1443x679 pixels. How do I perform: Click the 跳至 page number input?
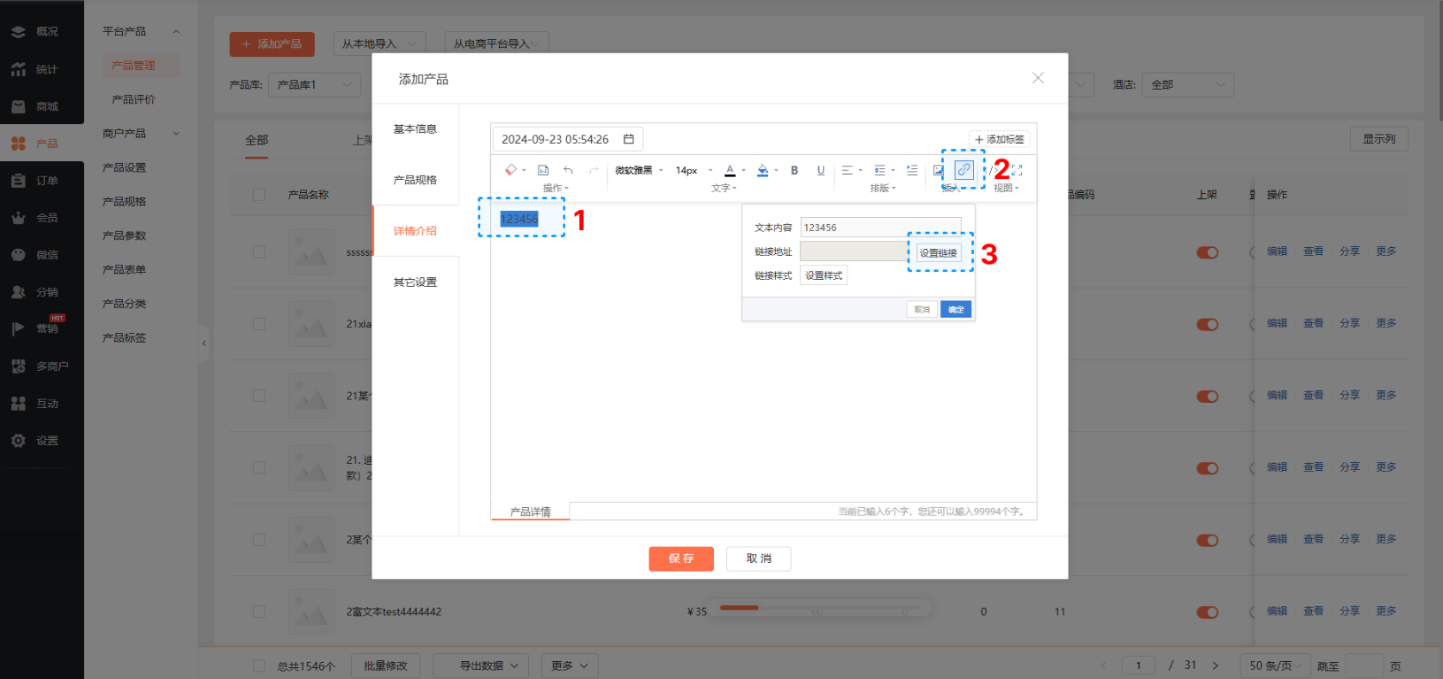tap(1364, 665)
